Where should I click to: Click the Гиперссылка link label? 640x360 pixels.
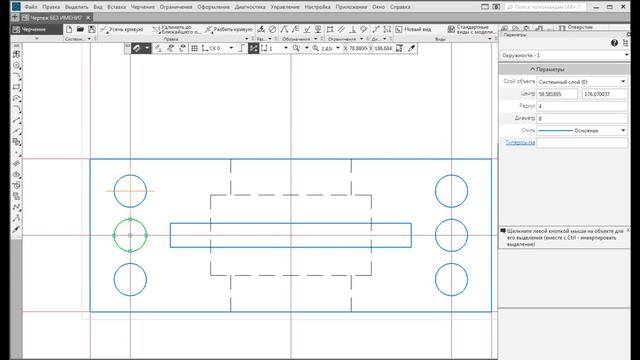(520, 142)
